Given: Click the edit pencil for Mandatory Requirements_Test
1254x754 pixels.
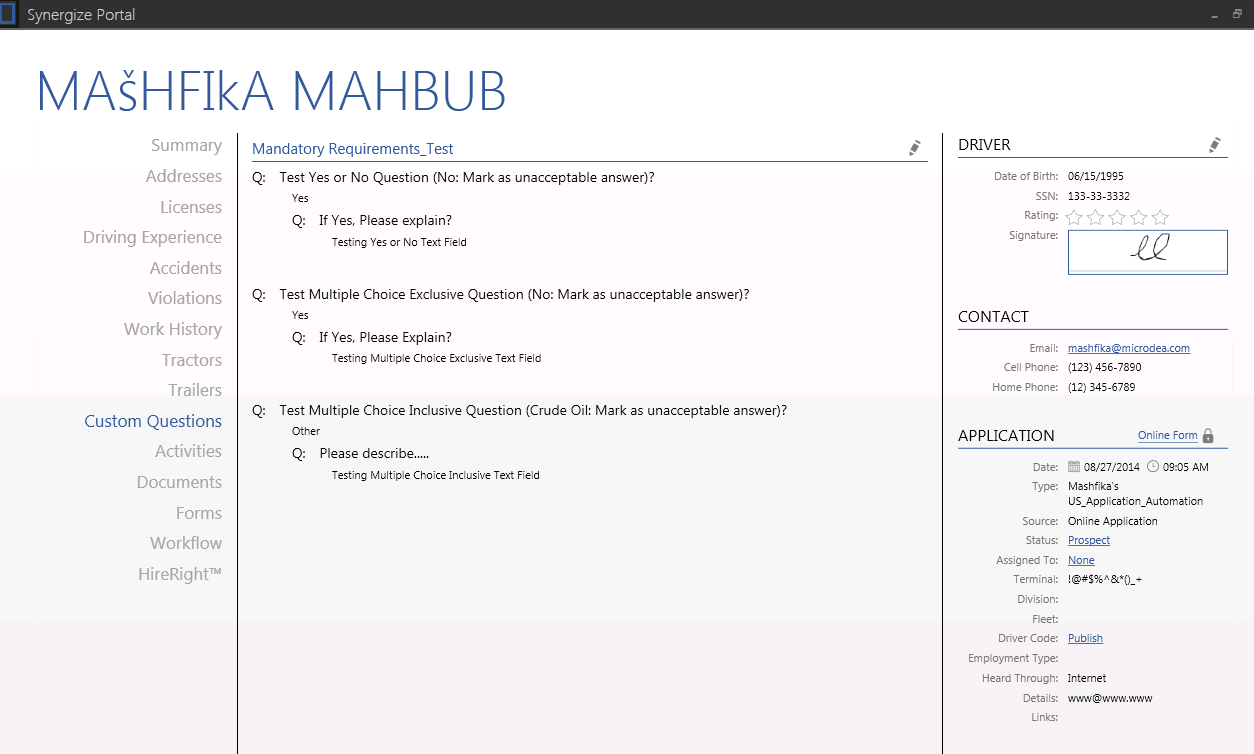Looking at the screenshot, I should [x=914, y=148].
